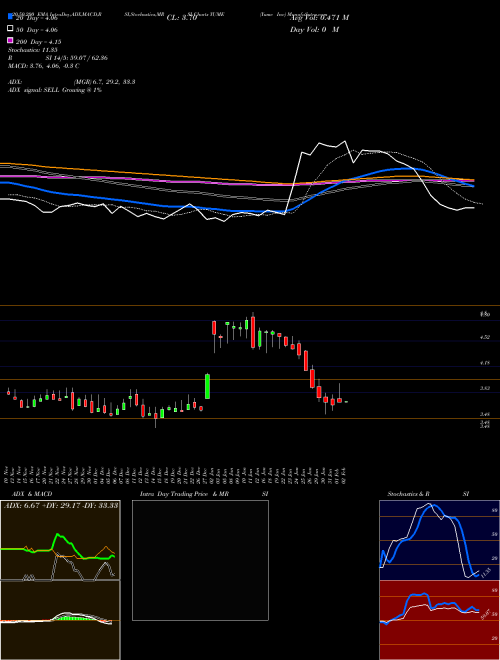Select the '50 Day = 4.06' legend text
The image size is (500, 660).
pos(37,30)
